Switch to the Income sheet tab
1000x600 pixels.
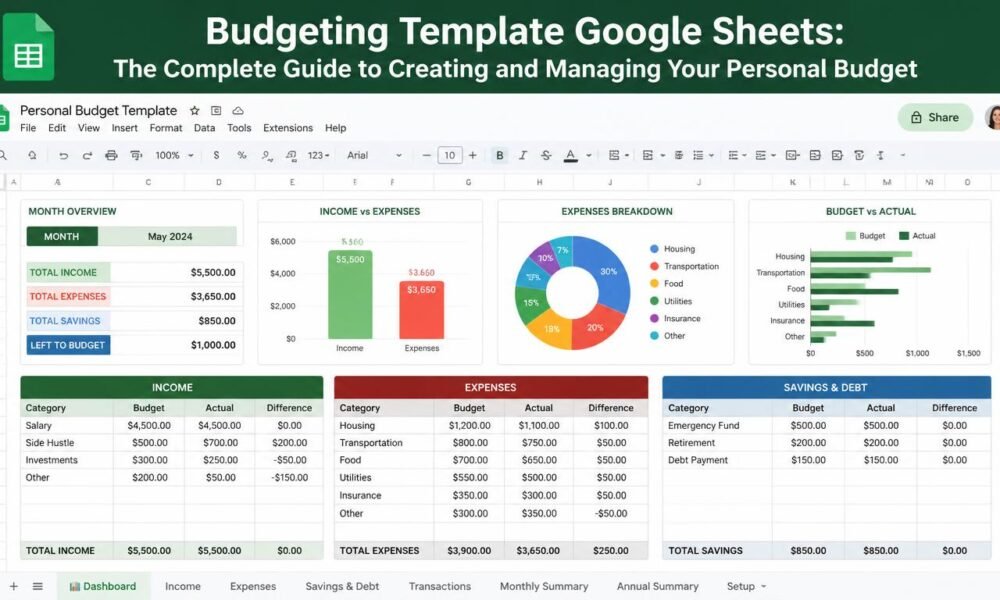point(182,586)
